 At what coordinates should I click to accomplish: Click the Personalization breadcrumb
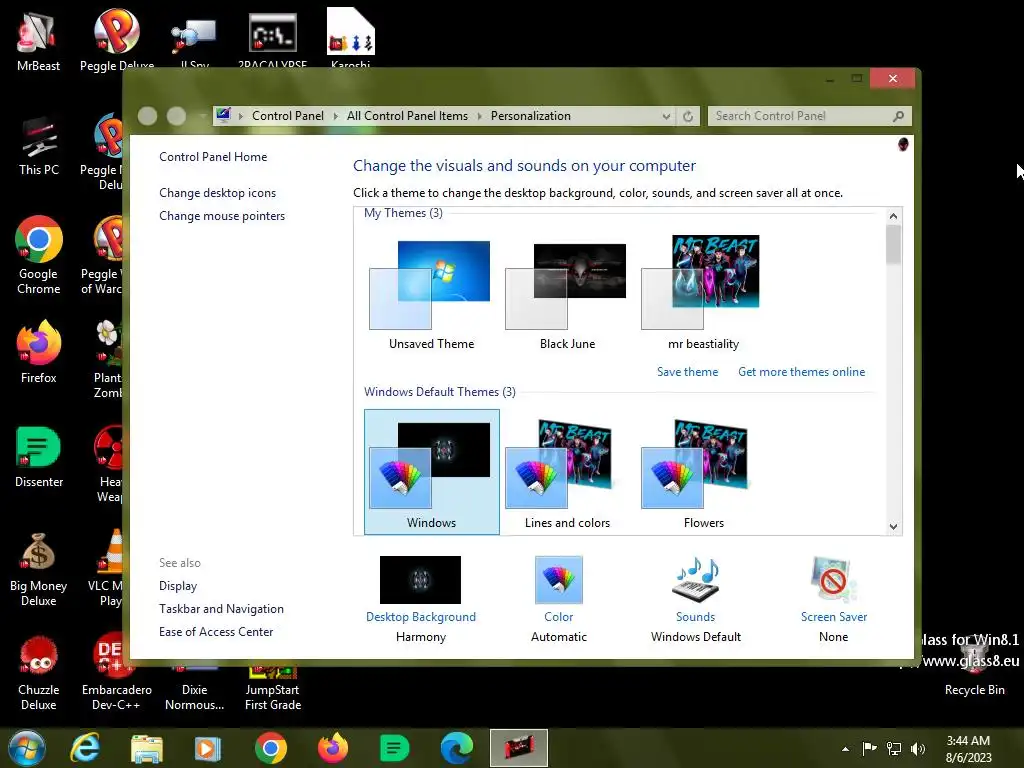tap(530, 116)
